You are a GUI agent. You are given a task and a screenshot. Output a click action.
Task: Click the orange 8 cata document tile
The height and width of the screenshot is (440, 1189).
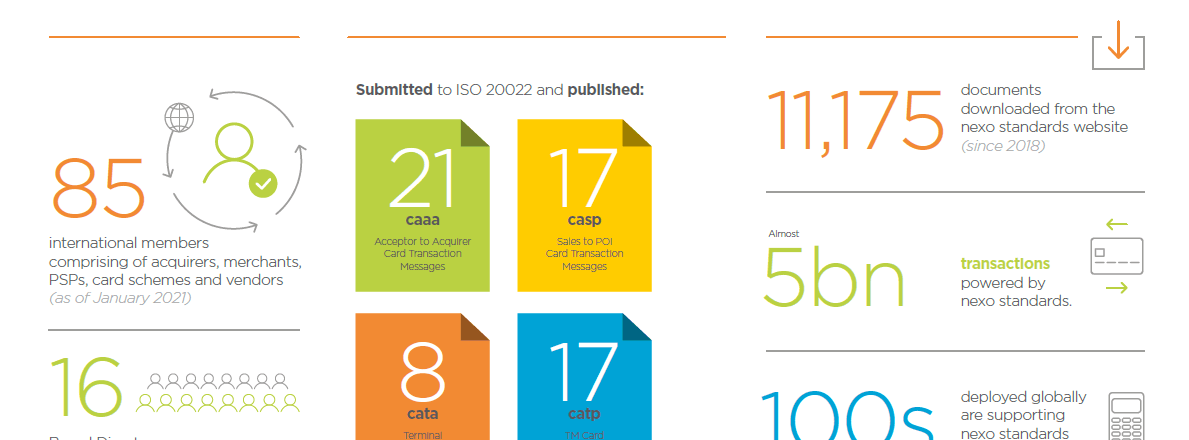click(x=422, y=376)
